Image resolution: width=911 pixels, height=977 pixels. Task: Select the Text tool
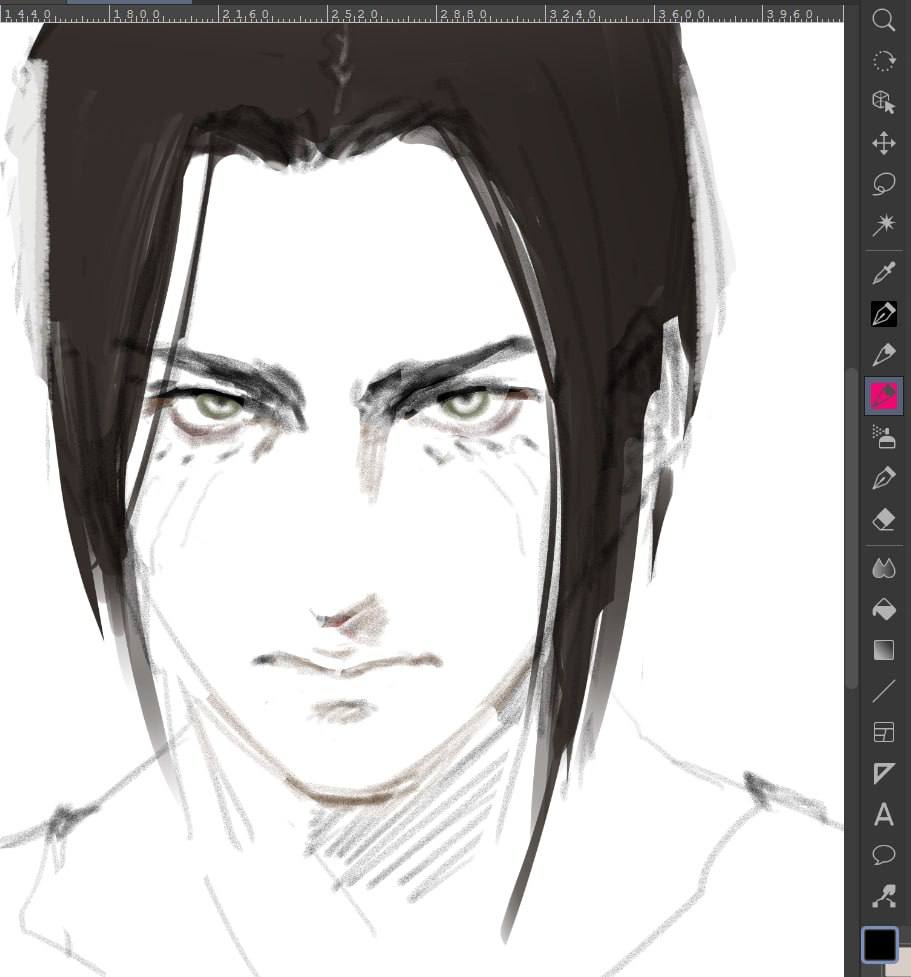click(884, 814)
